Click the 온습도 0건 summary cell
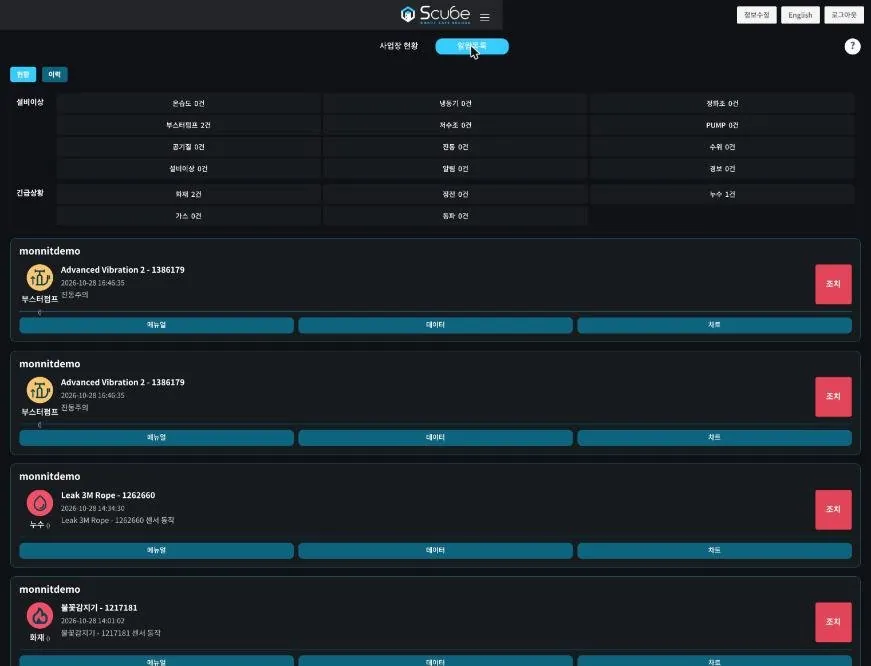The height and width of the screenshot is (666, 871). 189,103
